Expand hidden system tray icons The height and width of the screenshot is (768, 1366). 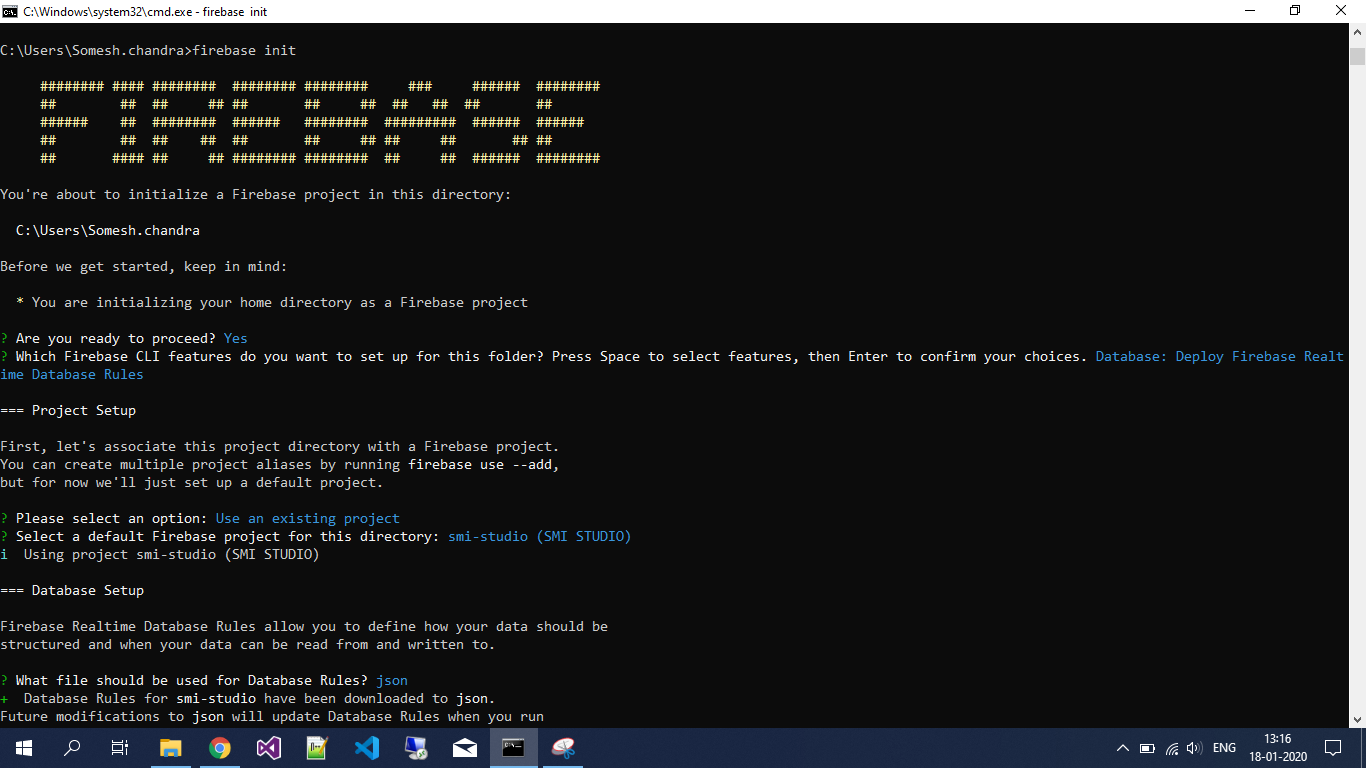click(x=1122, y=747)
